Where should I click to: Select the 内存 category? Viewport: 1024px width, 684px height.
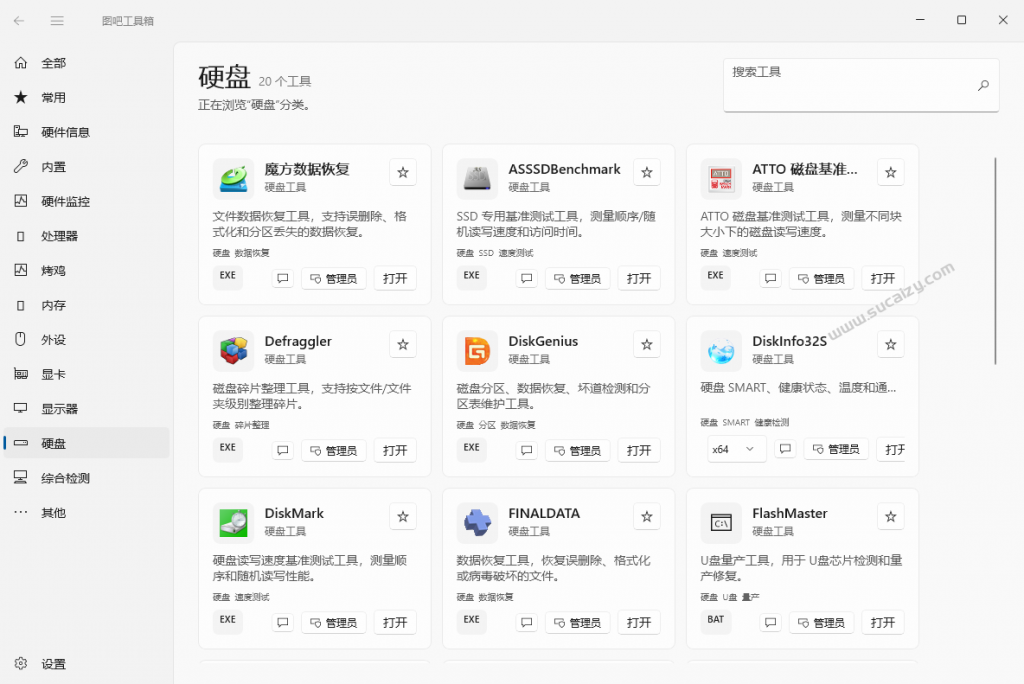86,305
